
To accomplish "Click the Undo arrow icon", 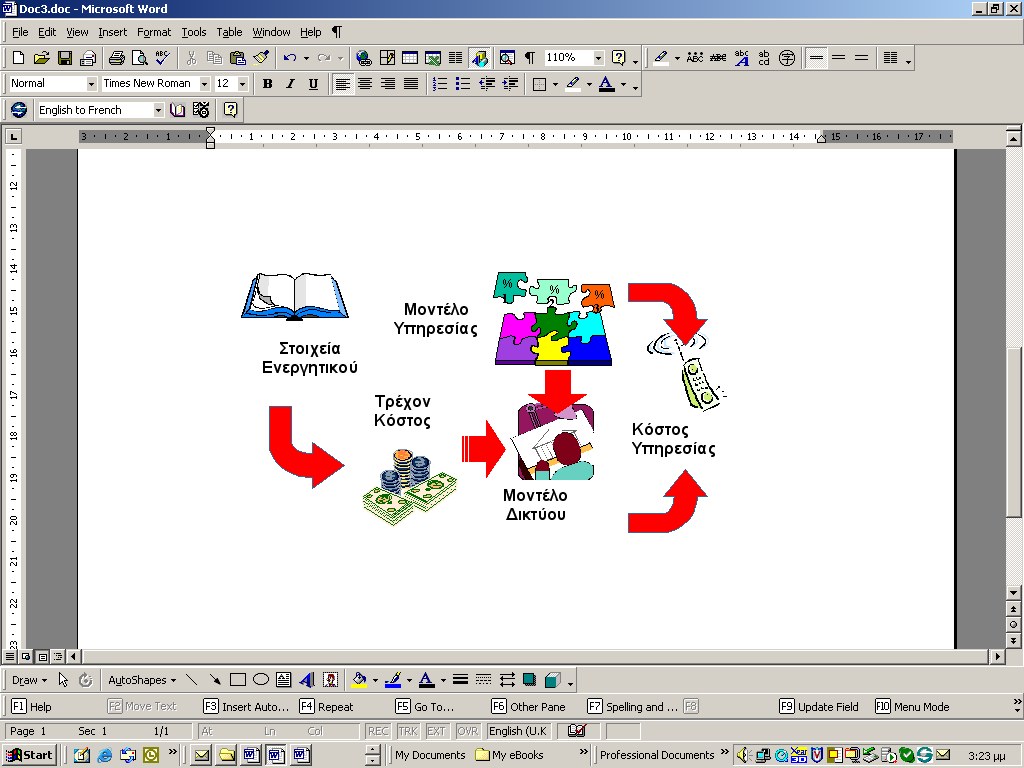I will pos(290,58).
